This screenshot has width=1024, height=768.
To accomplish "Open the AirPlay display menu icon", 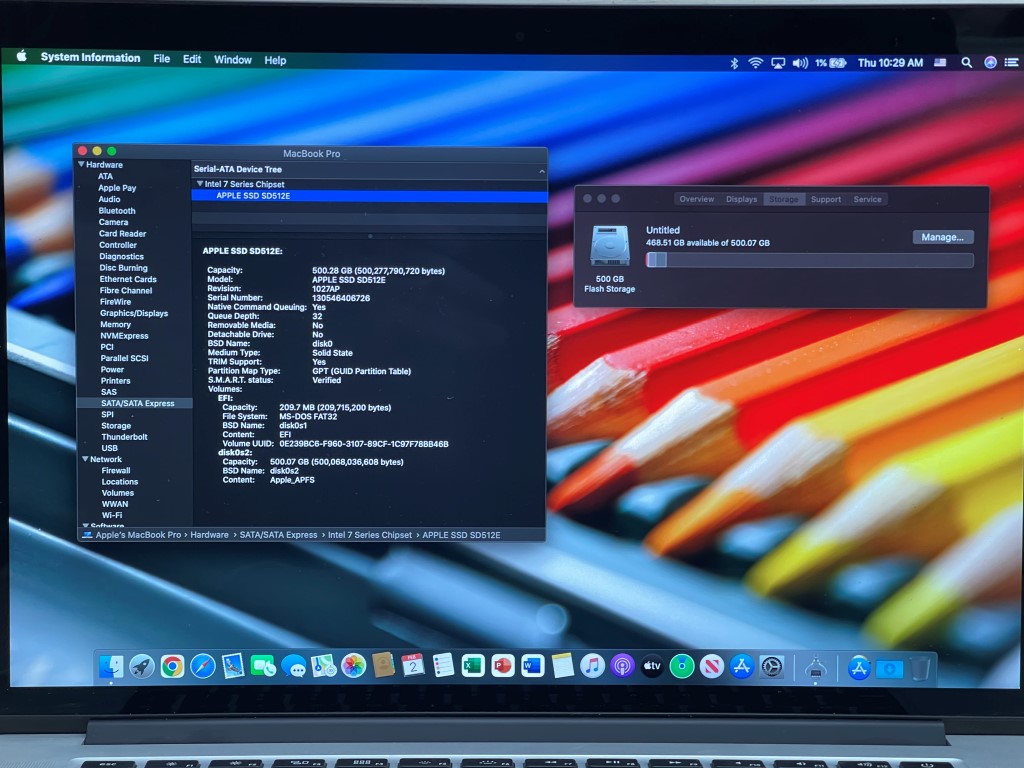I will pos(778,63).
